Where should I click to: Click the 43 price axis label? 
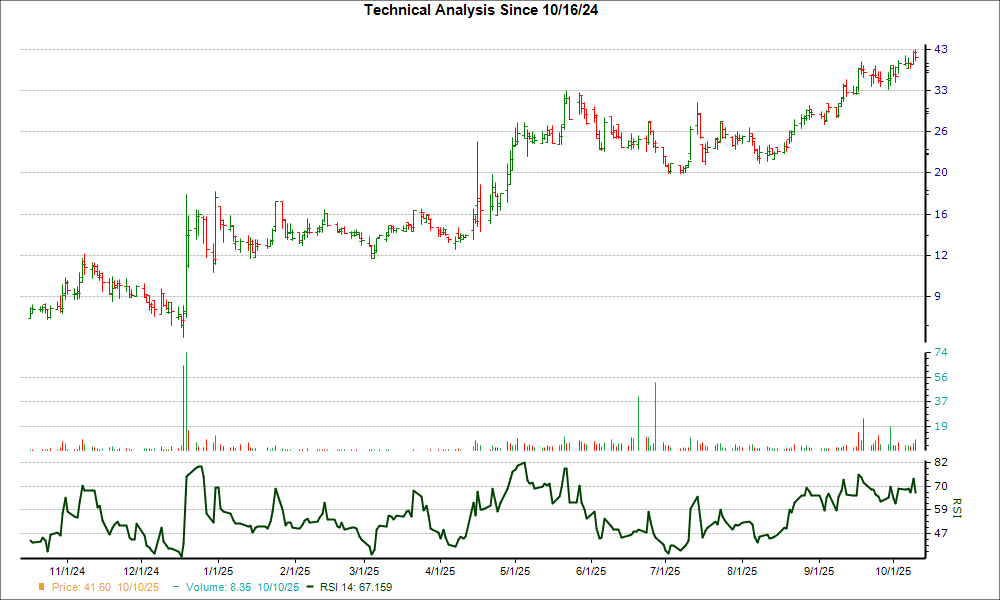tap(941, 49)
